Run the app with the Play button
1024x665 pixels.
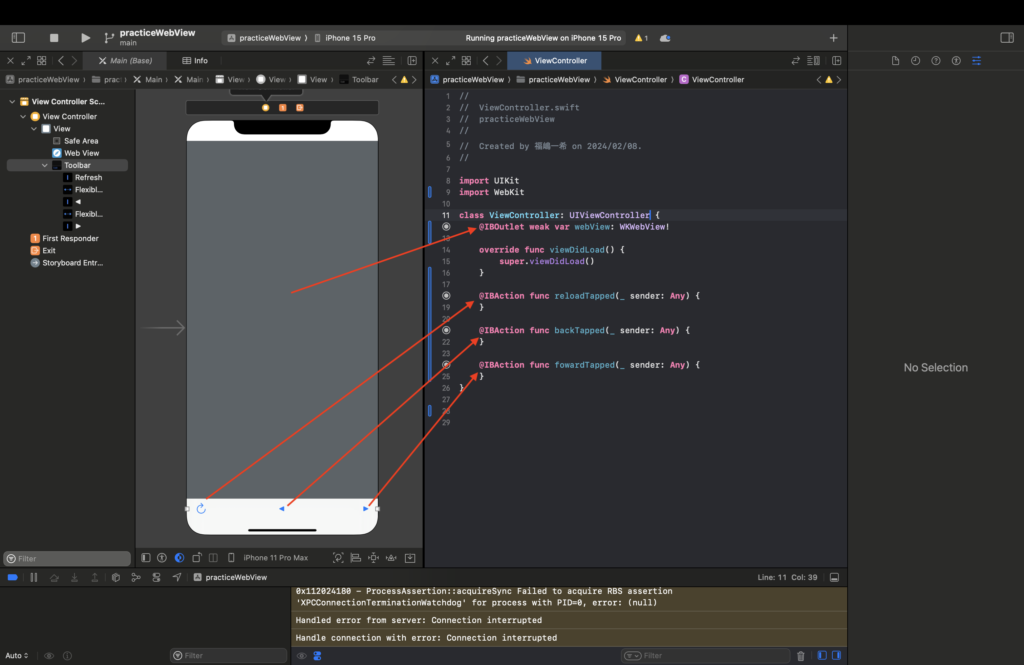84,37
